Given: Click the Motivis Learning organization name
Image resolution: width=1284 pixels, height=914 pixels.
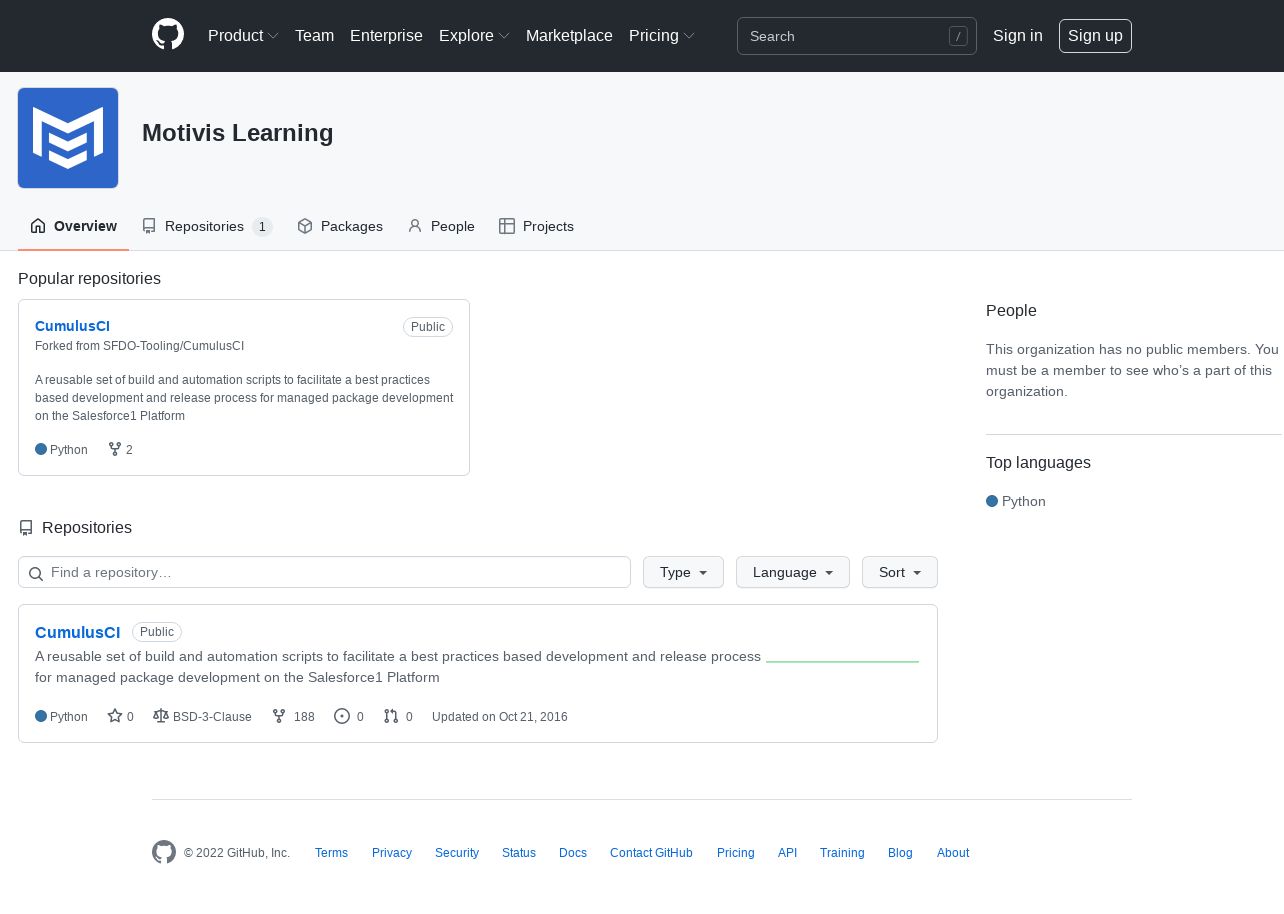Looking at the screenshot, I should [238, 133].
